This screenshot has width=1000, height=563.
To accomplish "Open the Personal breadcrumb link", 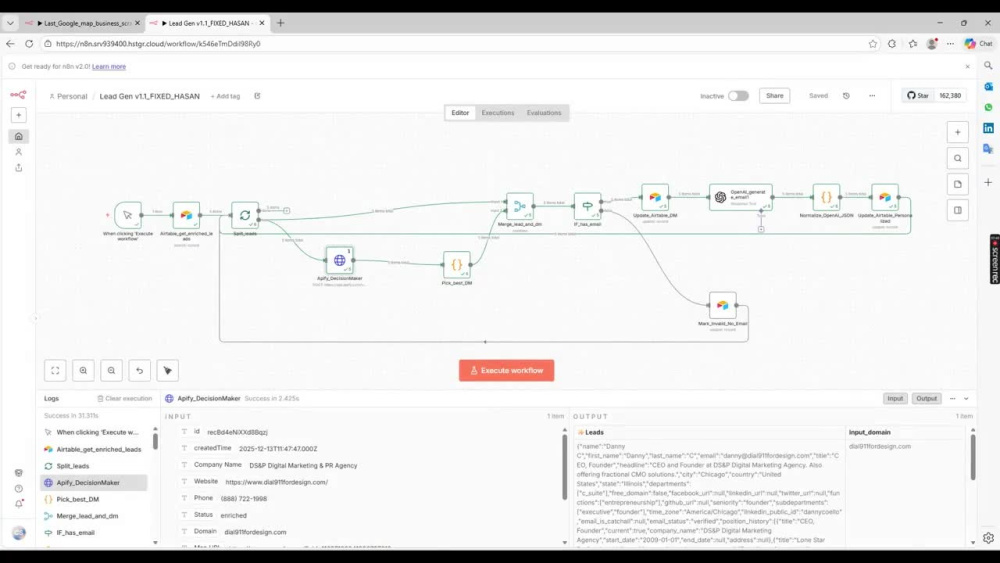I will point(68,96).
